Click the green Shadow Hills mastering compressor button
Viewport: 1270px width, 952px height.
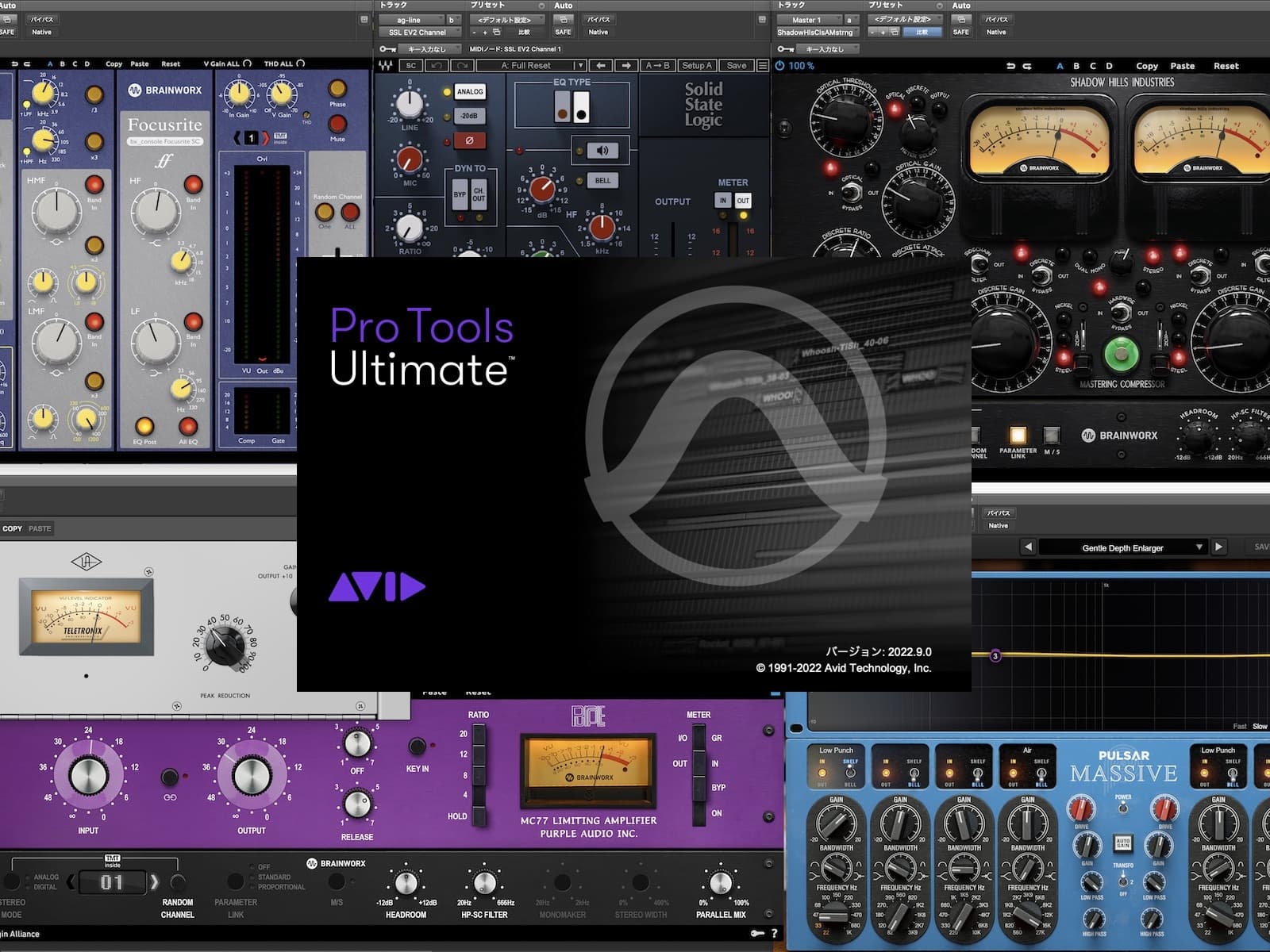click(1122, 355)
